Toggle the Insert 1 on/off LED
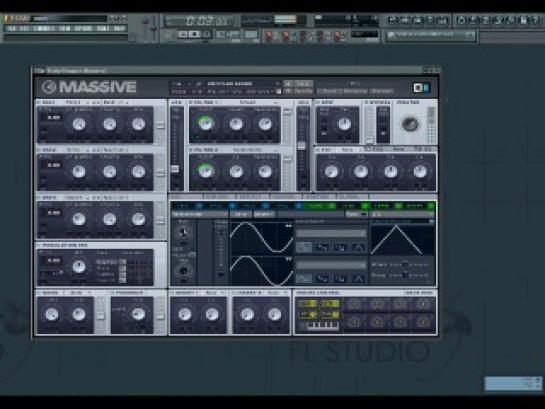The image size is (545, 409). pos(172,293)
